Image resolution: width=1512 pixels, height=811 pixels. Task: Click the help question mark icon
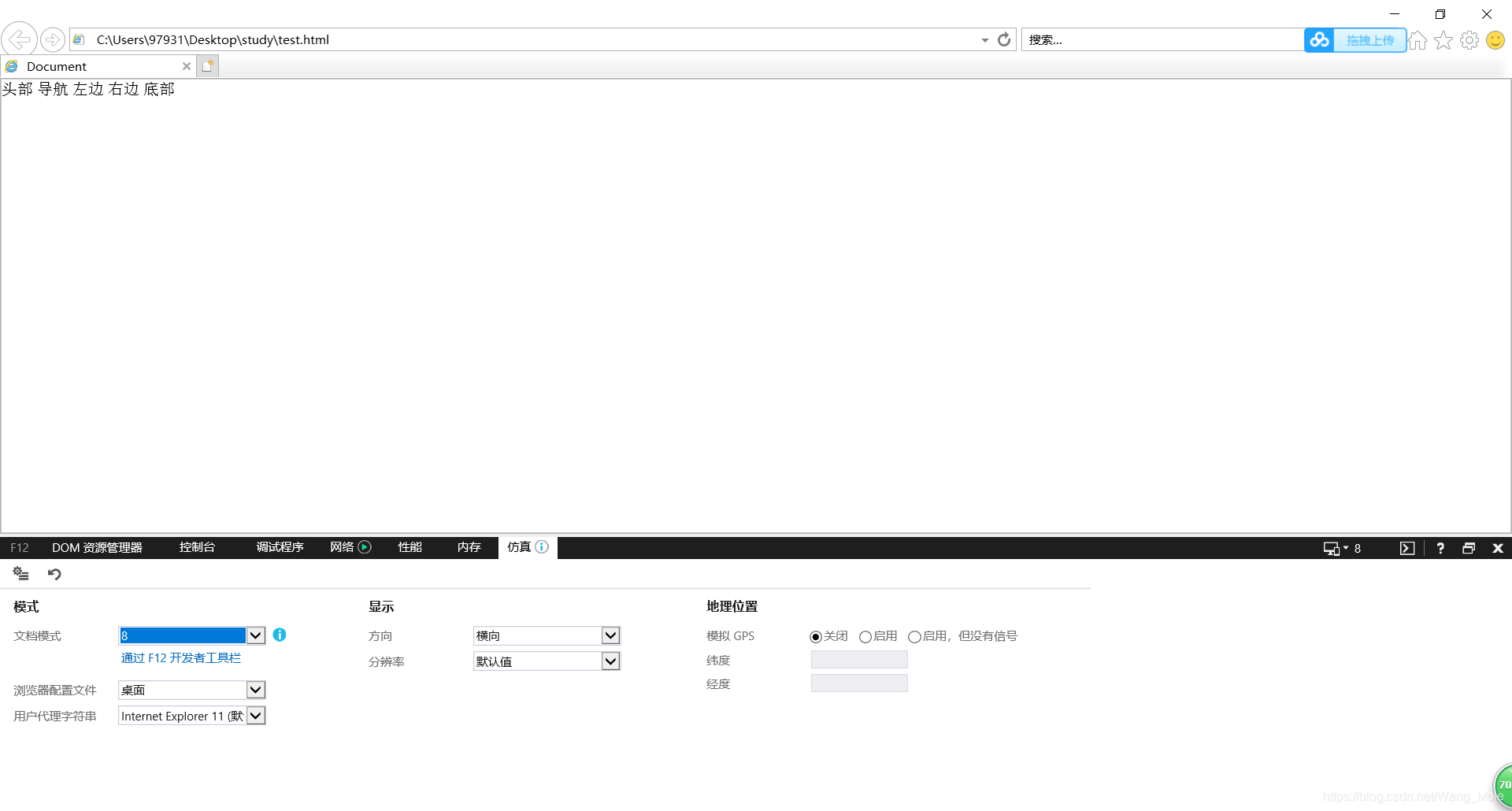pos(1440,547)
